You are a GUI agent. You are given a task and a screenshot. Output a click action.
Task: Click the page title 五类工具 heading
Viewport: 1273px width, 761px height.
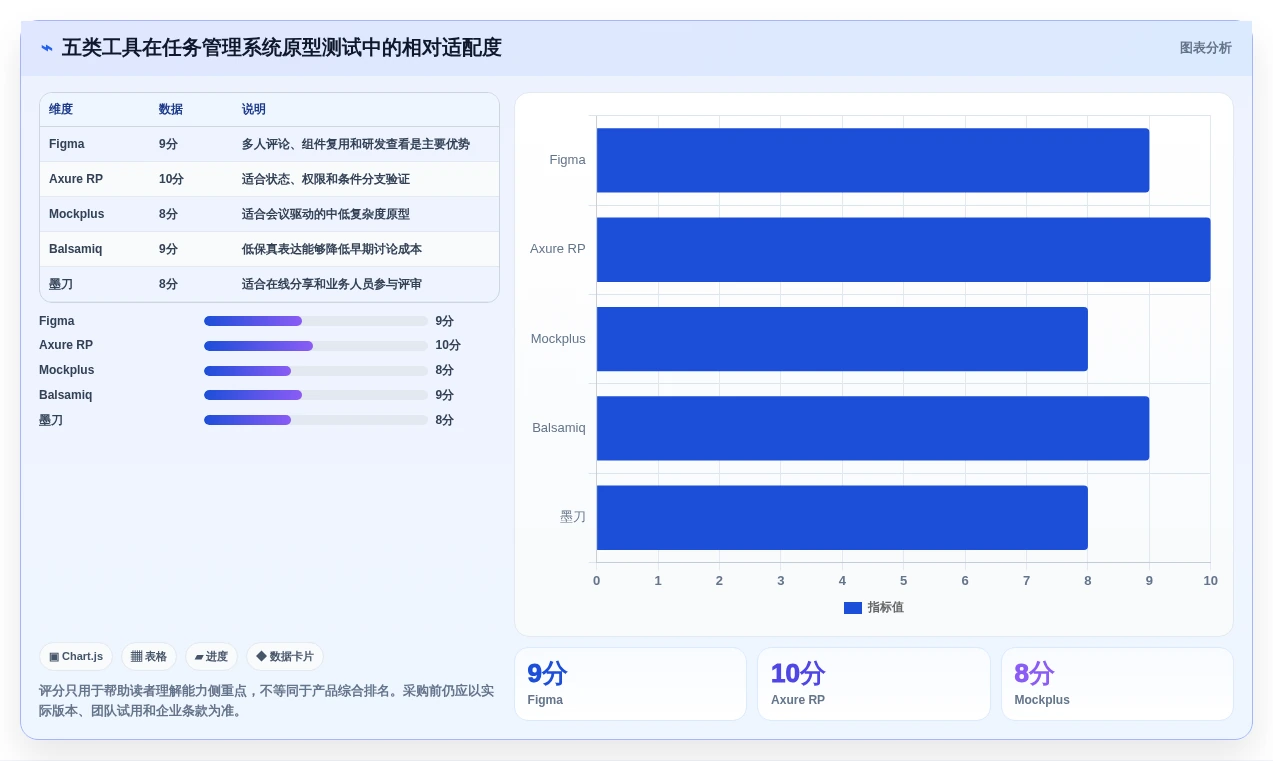pos(281,48)
